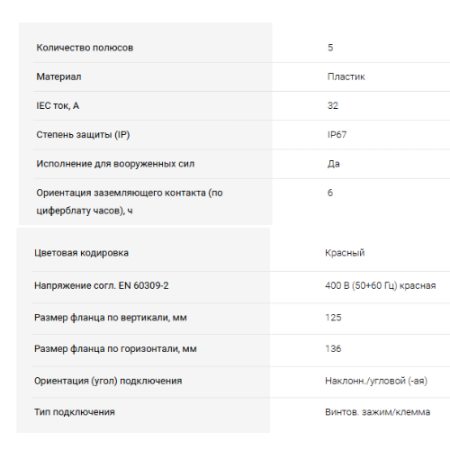
Task: Click the 'Винтов. зажим/клемма' value
Action: [x=377, y=412]
